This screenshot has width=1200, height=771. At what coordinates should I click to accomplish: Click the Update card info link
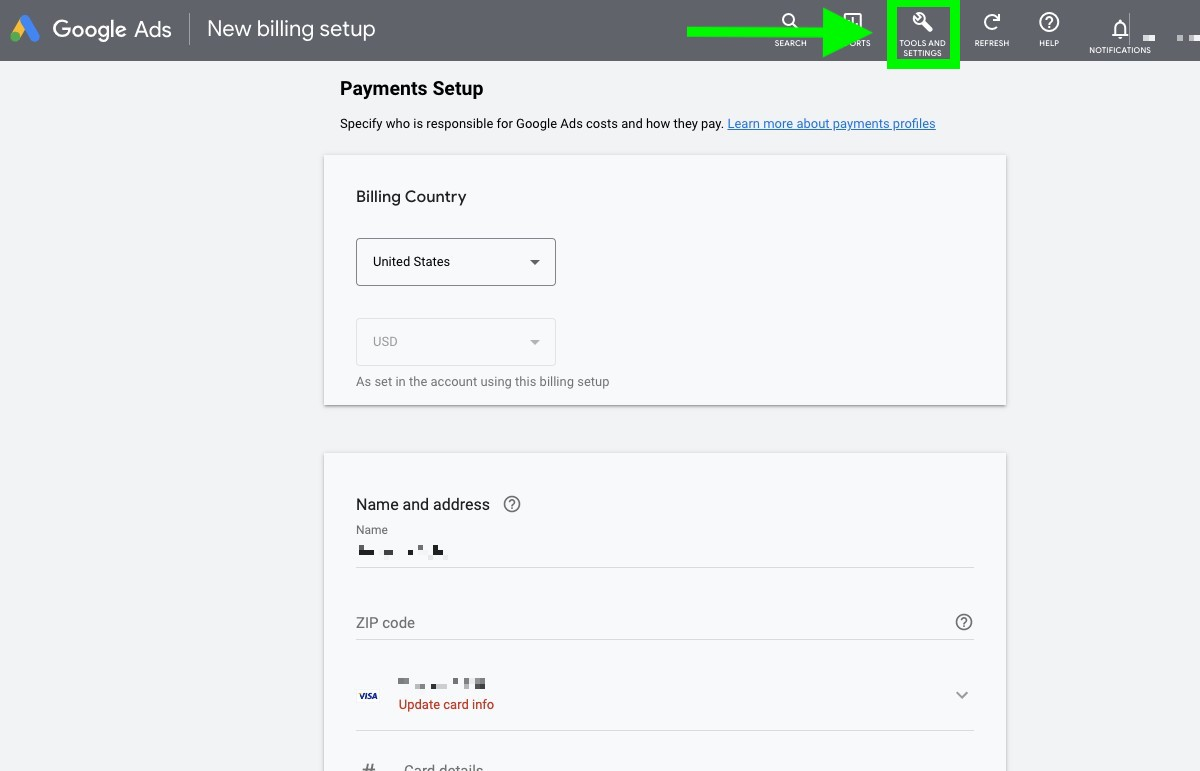[x=446, y=704]
